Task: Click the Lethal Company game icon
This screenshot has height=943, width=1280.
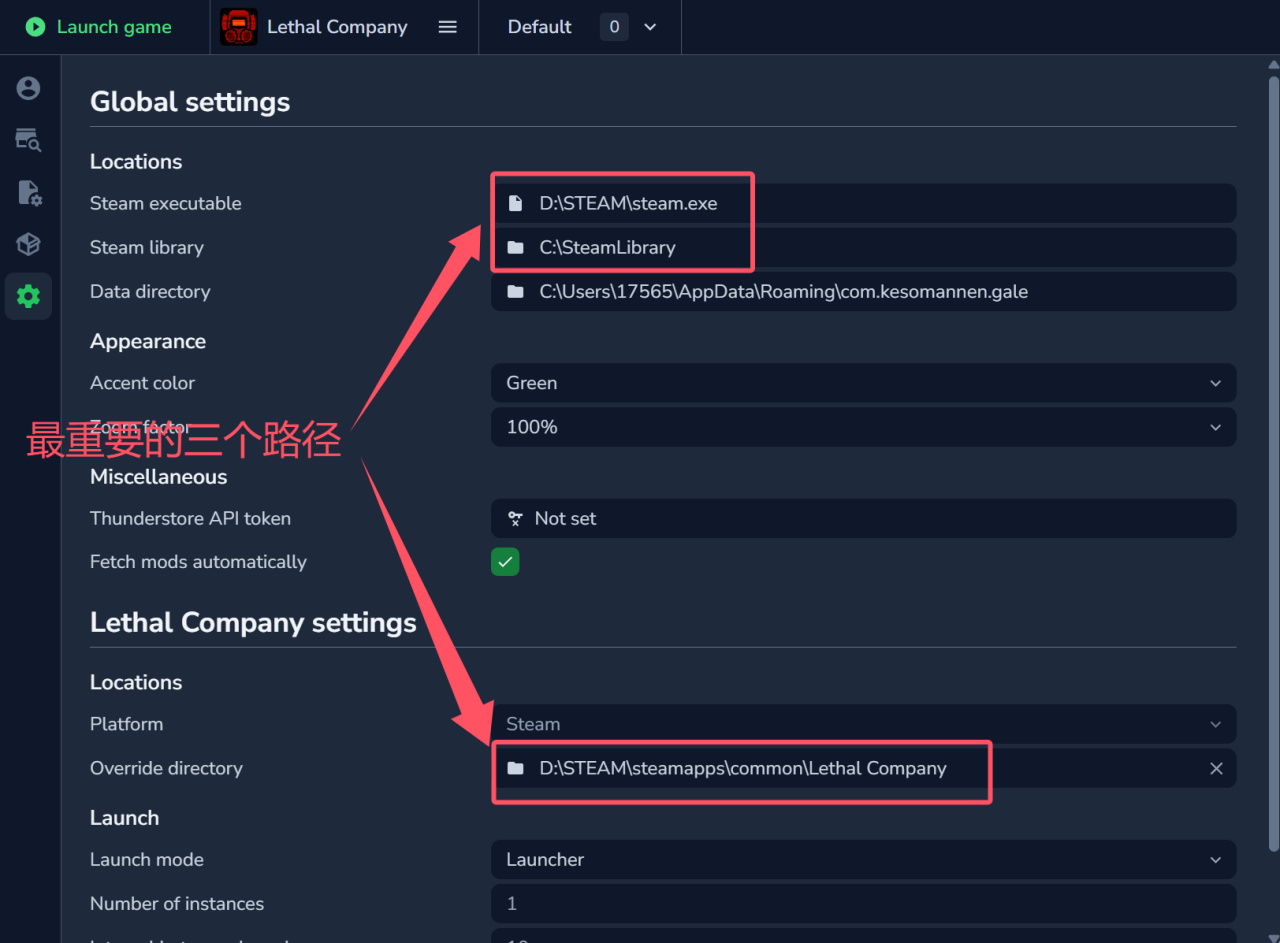Action: pyautogui.click(x=239, y=27)
